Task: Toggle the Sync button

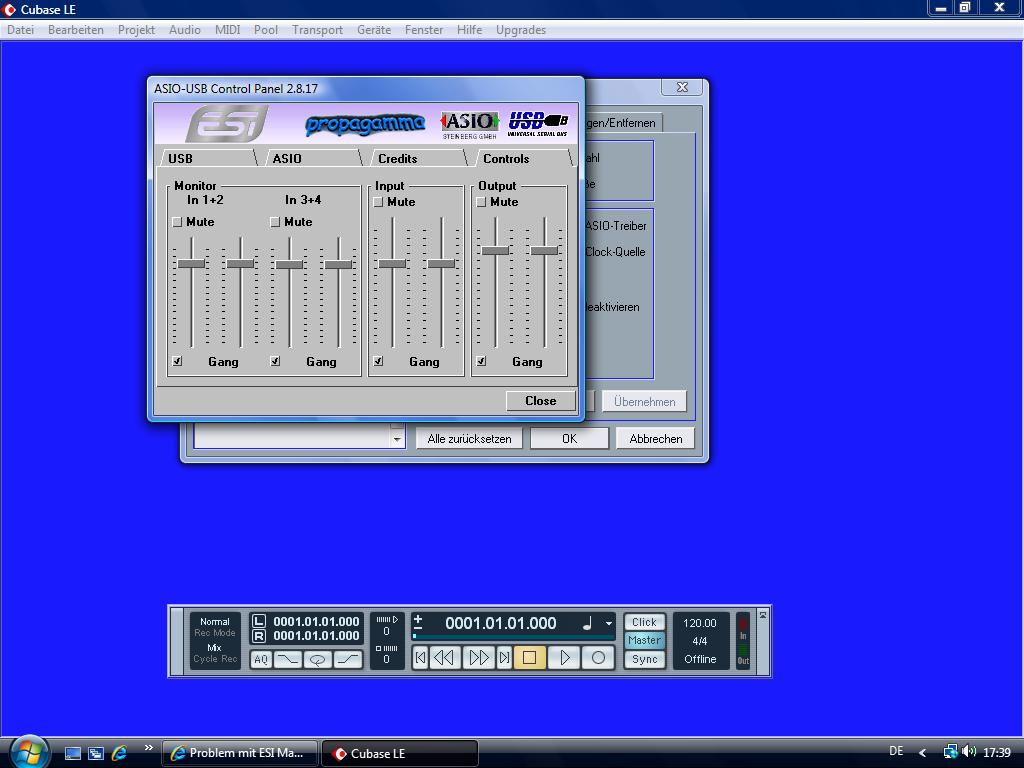Action: click(644, 659)
